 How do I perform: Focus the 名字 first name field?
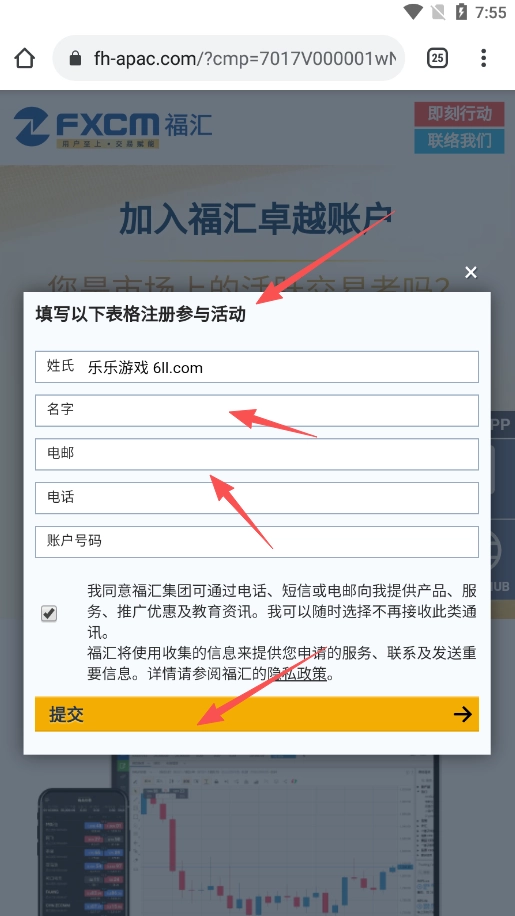tap(257, 411)
